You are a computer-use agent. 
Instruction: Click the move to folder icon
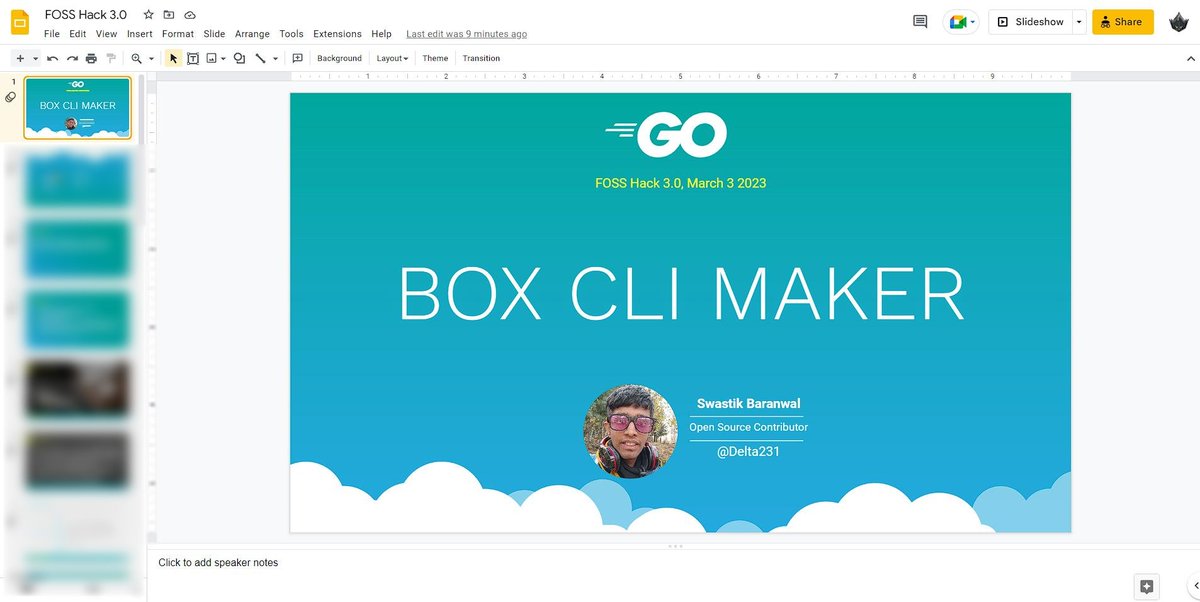click(x=169, y=15)
